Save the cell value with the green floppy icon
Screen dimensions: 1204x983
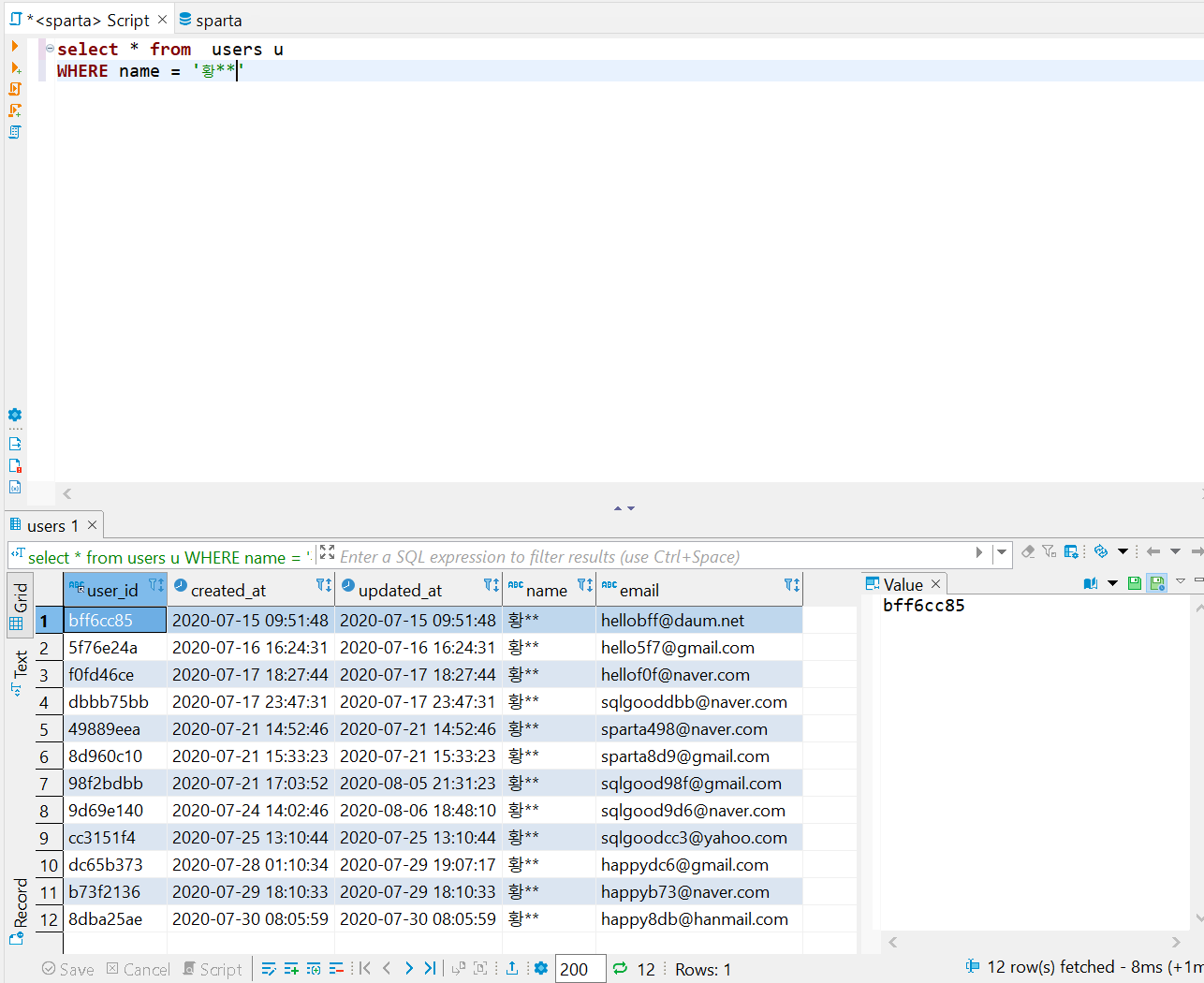[x=1134, y=582]
